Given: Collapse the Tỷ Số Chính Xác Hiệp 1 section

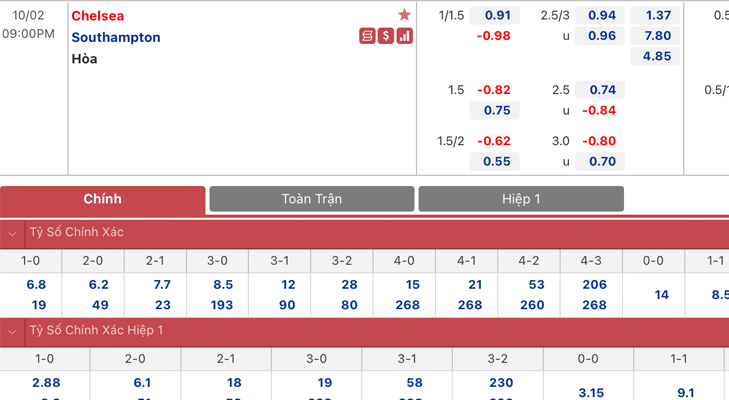Looking at the screenshot, I should 13,332.
